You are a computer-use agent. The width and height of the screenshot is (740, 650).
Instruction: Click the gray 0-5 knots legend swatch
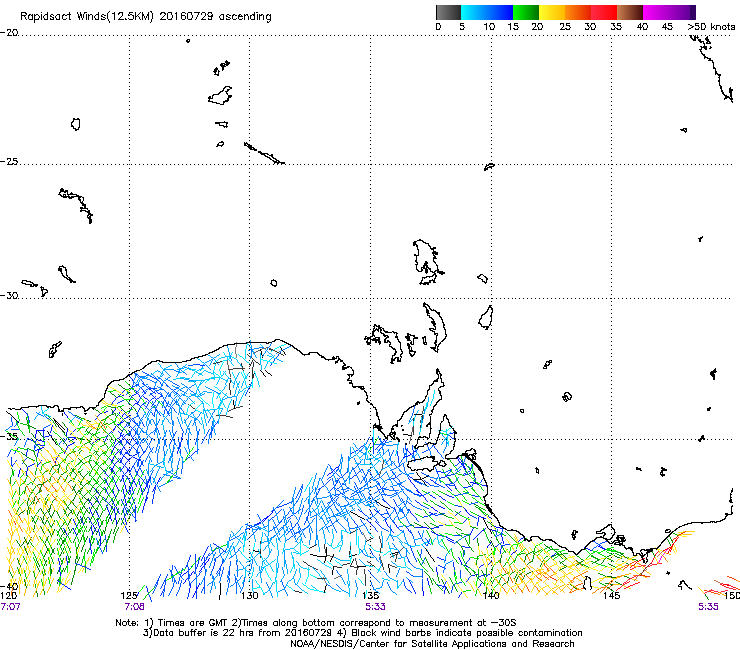point(448,12)
